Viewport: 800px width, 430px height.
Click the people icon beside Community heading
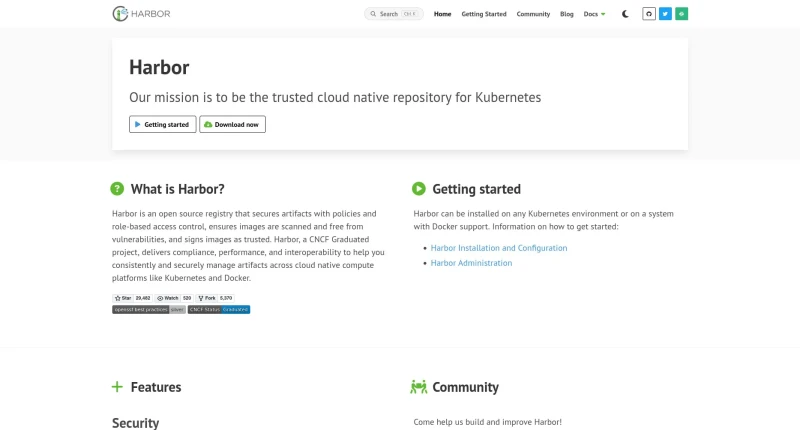pyautogui.click(x=418, y=387)
